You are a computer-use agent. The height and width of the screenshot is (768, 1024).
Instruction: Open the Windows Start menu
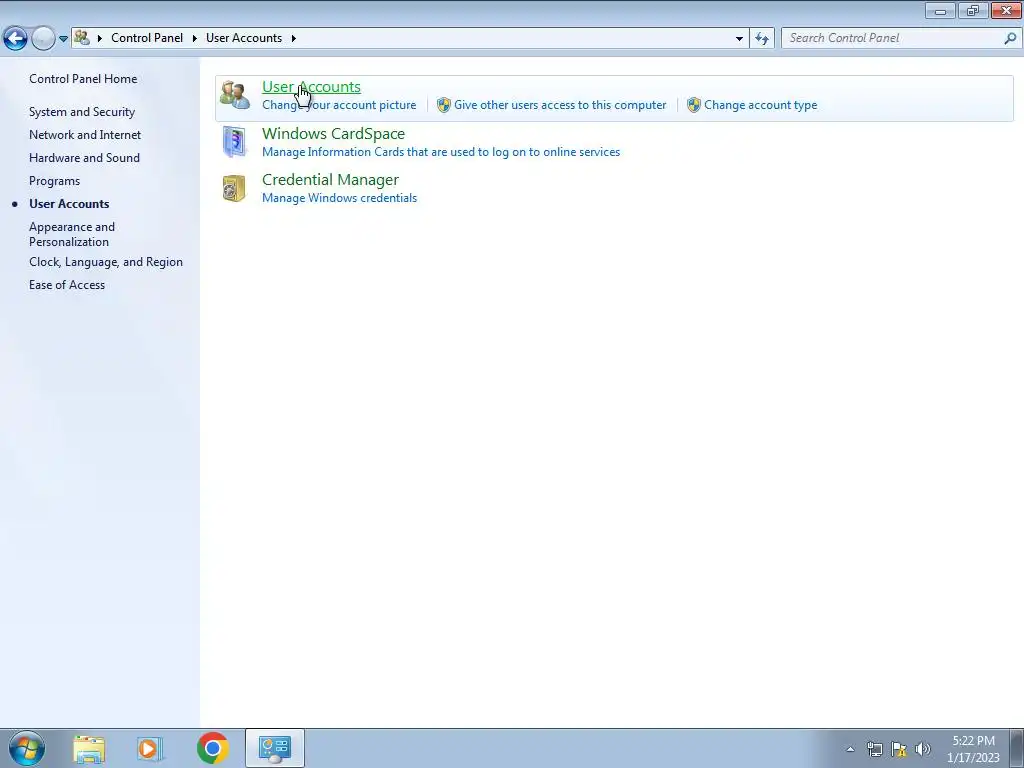[x=27, y=748]
